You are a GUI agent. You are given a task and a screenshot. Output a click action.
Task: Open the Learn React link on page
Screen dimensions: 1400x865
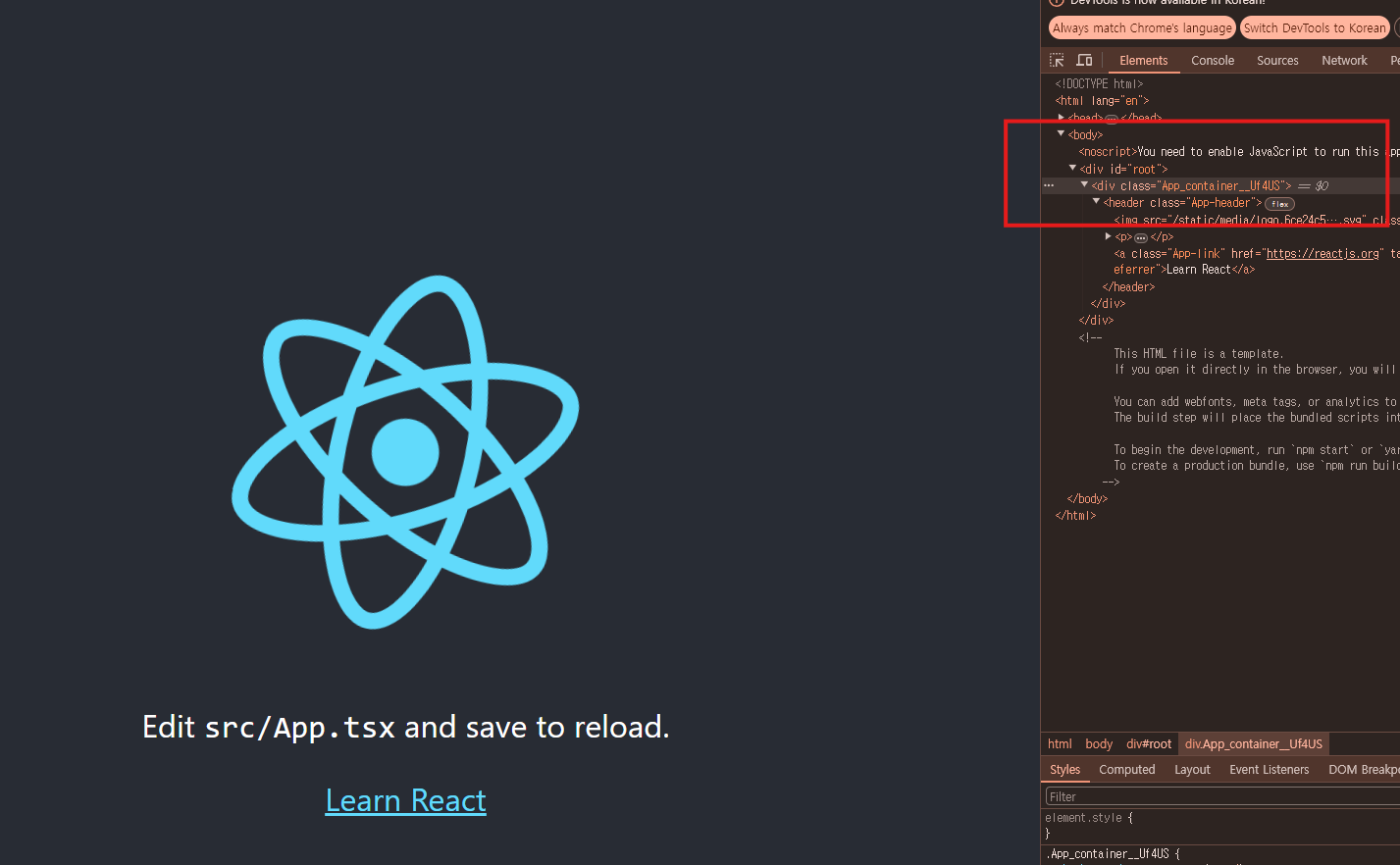point(405,801)
